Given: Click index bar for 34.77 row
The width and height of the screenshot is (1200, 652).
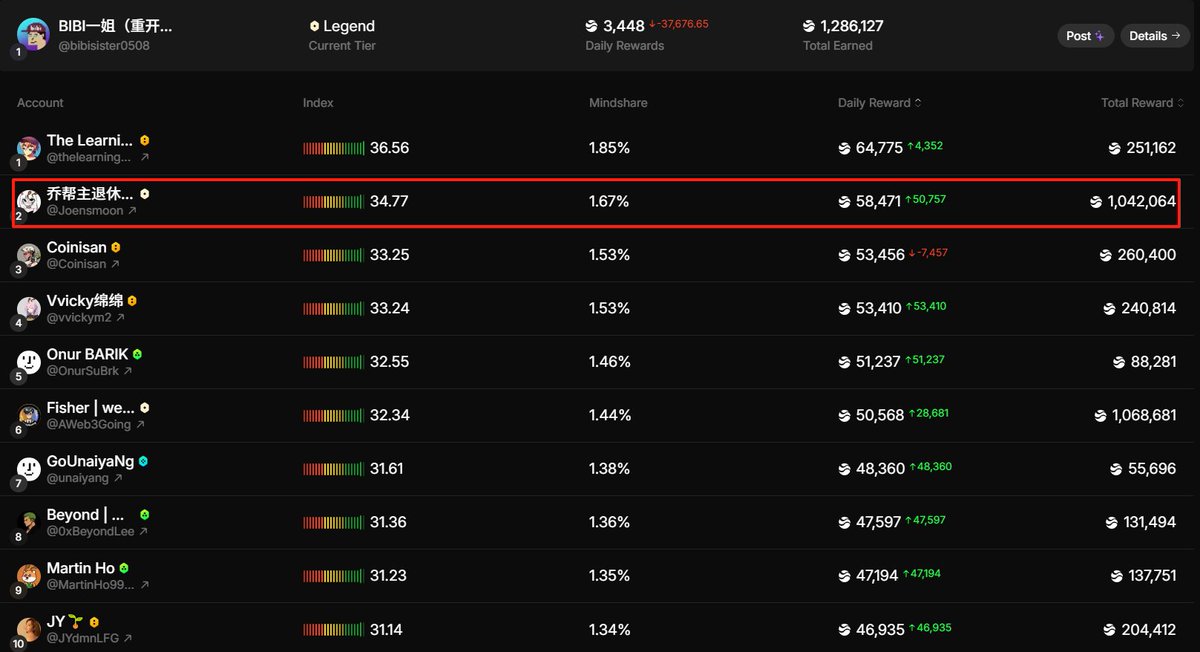Looking at the screenshot, I should coord(333,201).
